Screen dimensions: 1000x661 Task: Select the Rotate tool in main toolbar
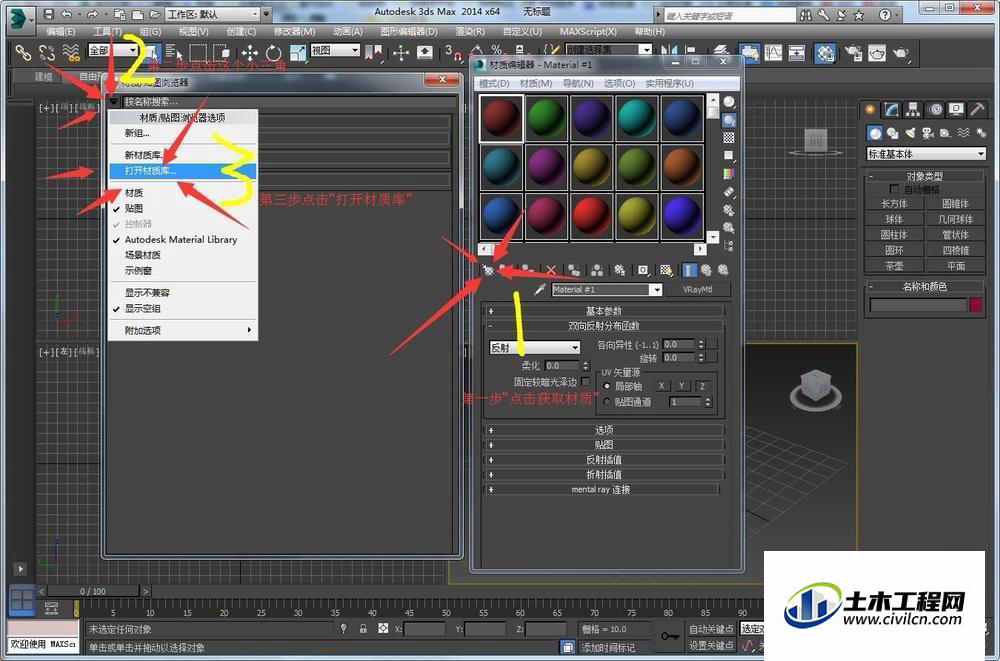274,52
